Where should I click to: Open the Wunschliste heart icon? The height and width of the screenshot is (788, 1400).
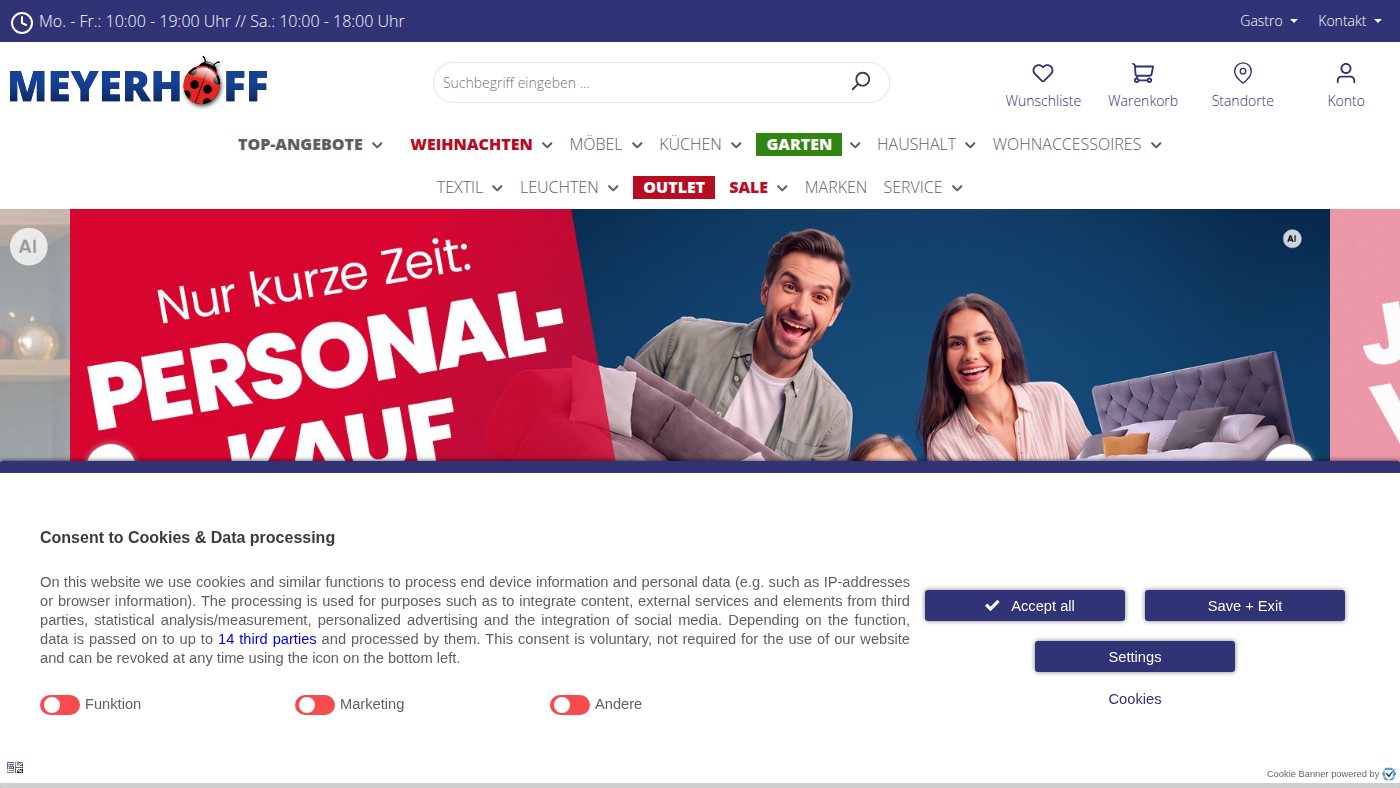(x=1043, y=73)
